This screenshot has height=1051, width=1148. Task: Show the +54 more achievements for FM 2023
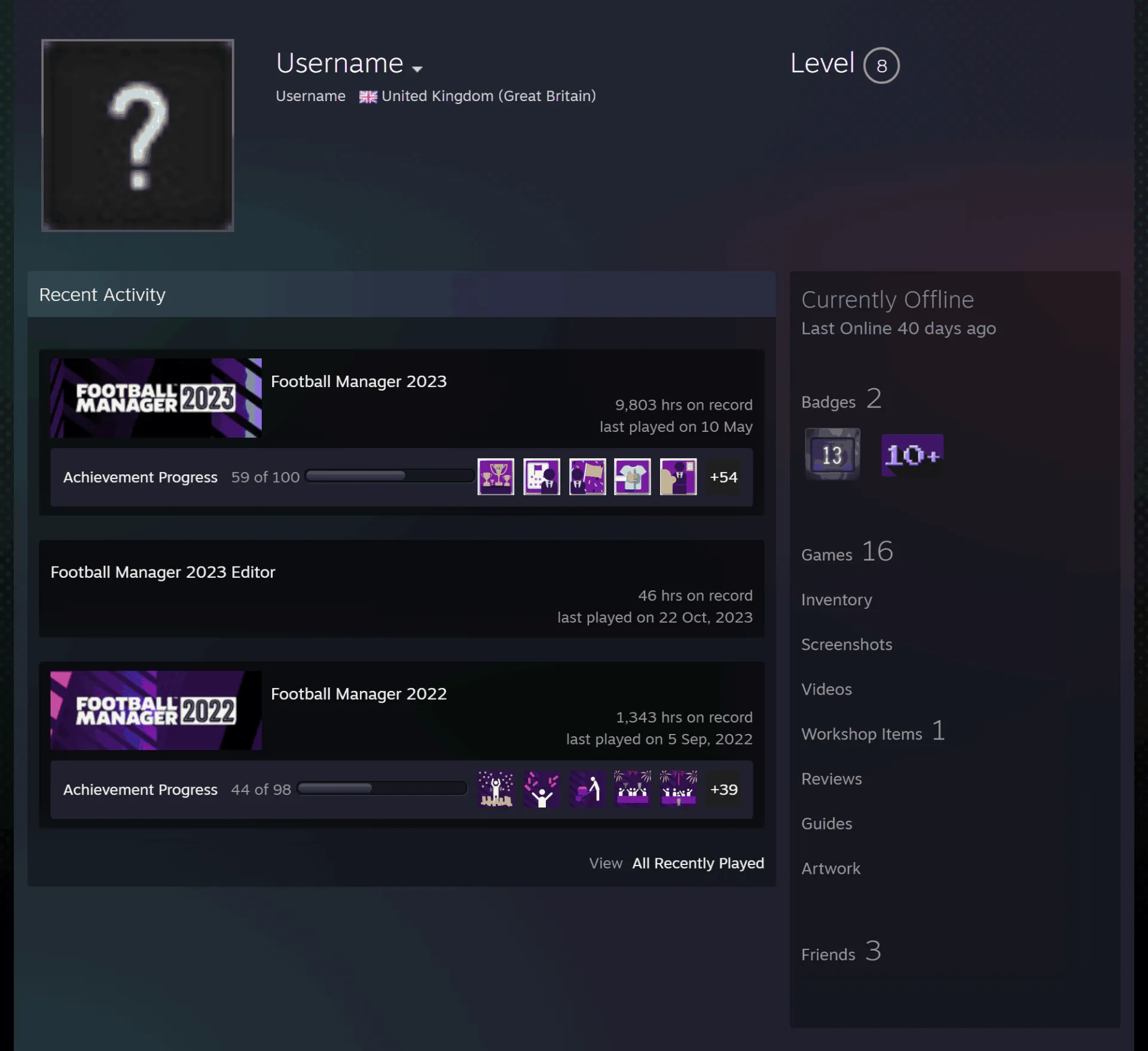point(723,477)
